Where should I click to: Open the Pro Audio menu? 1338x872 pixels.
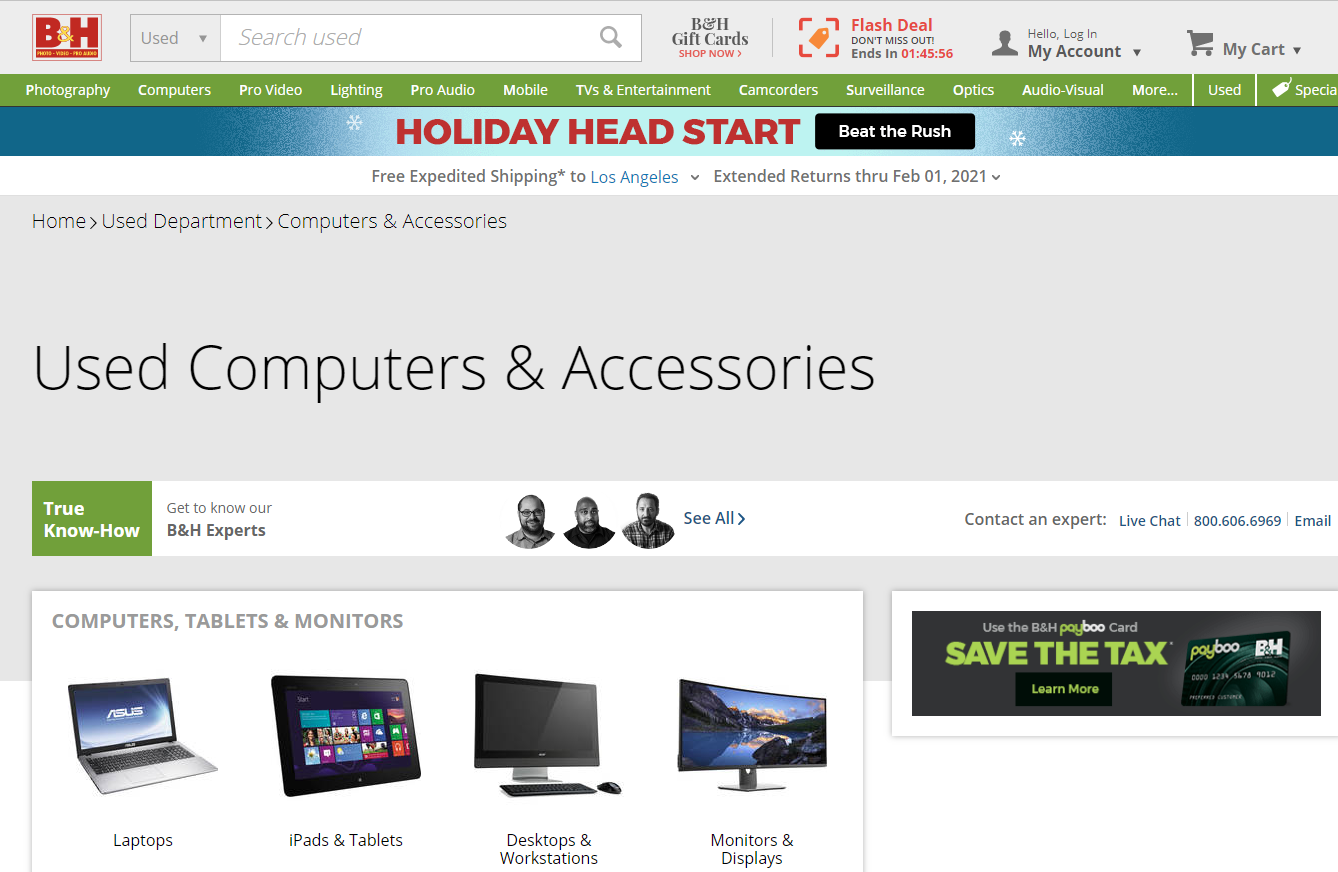pos(443,89)
